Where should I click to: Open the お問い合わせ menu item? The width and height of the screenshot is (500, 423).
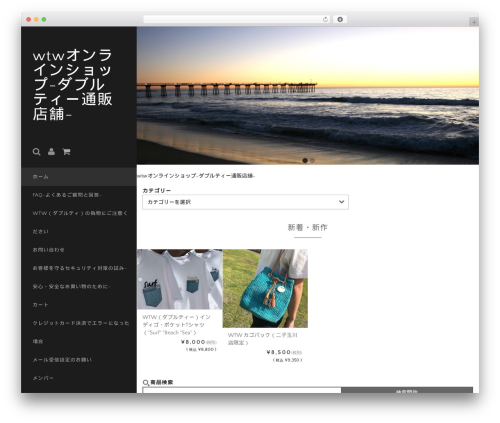click(49, 250)
